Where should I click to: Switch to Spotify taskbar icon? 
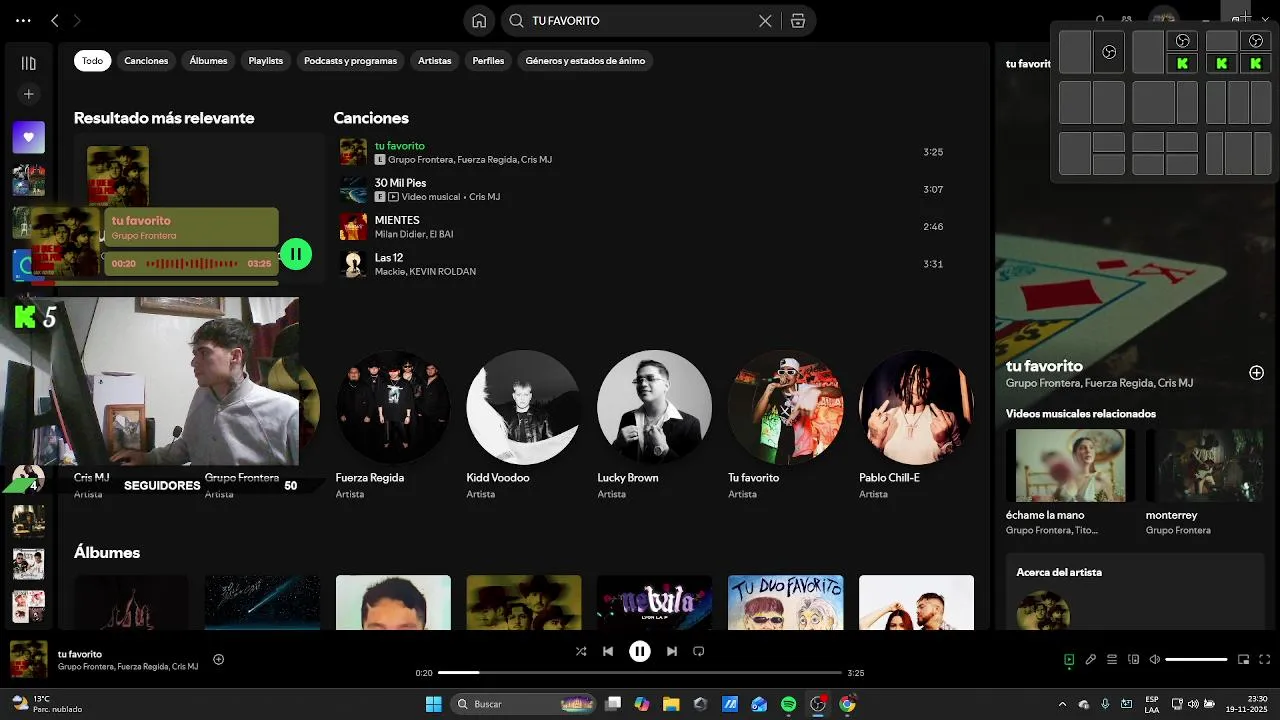788,704
